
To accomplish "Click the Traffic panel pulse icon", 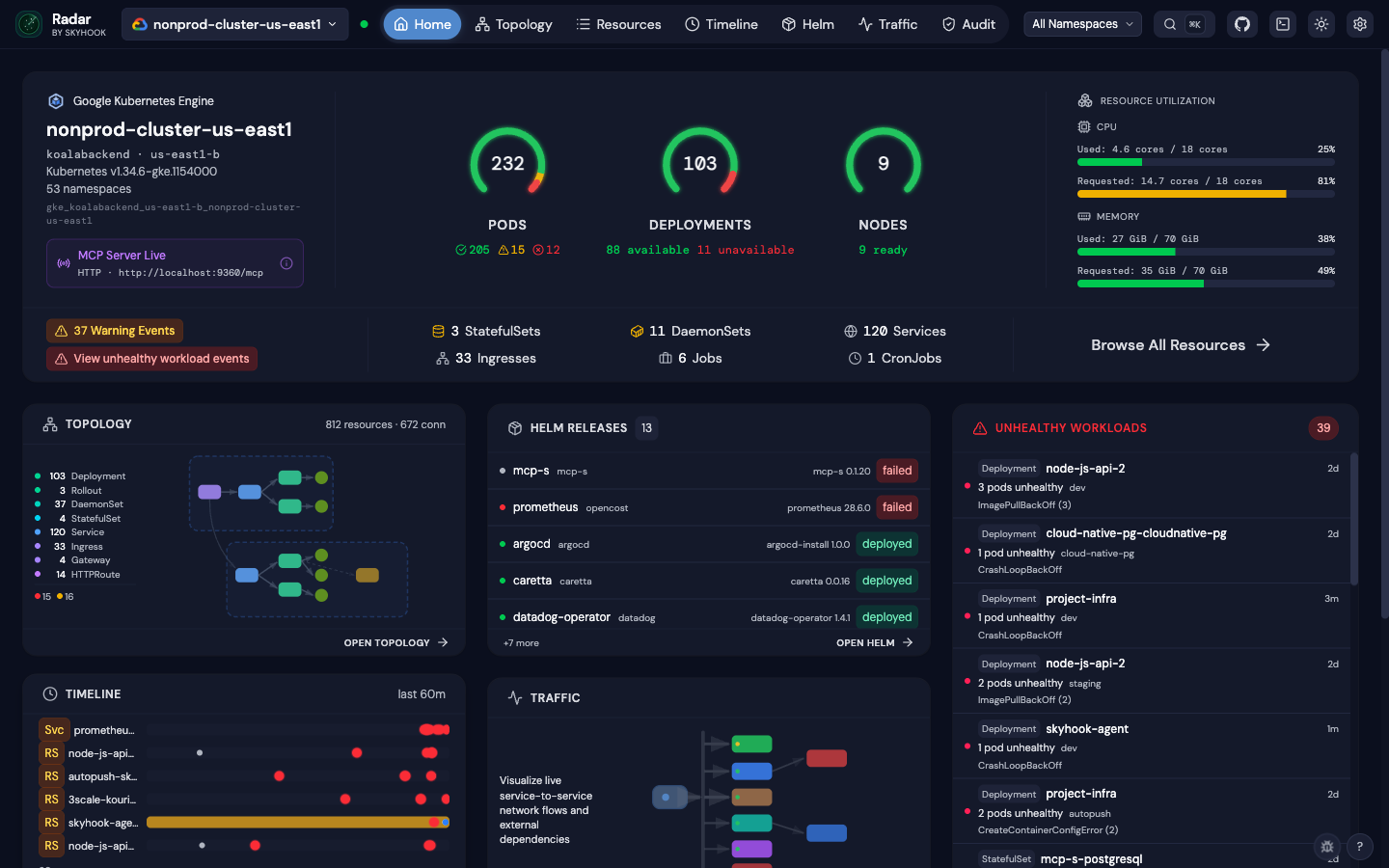I will tap(515, 698).
